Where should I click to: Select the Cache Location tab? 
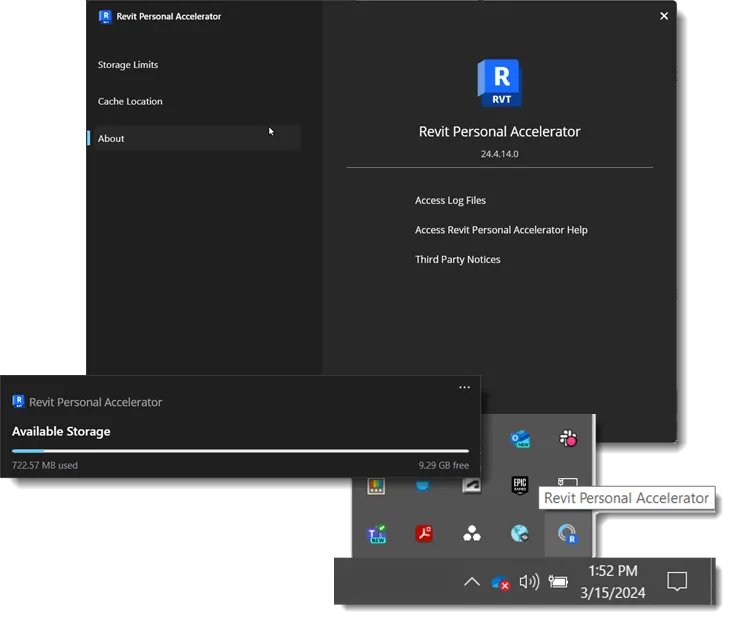pyautogui.click(x=130, y=101)
